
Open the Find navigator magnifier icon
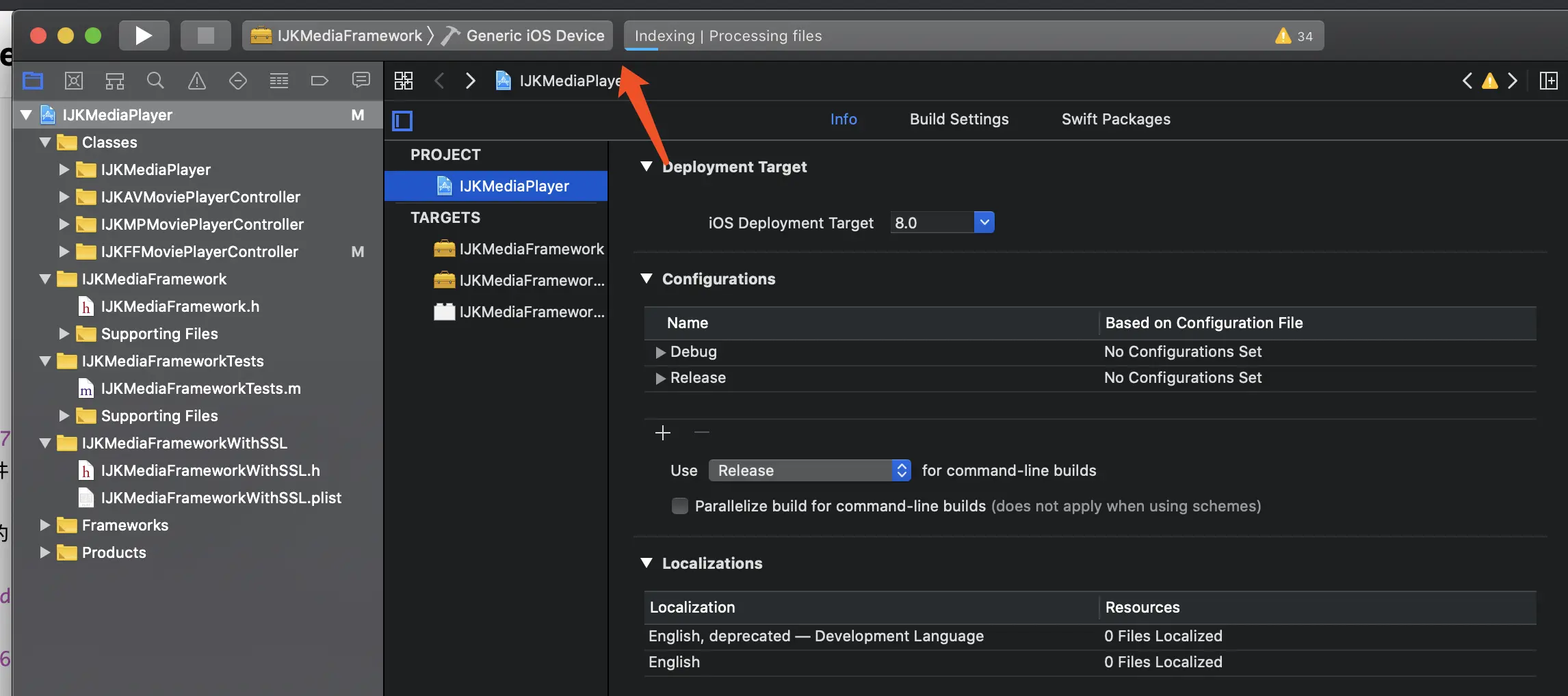click(155, 81)
